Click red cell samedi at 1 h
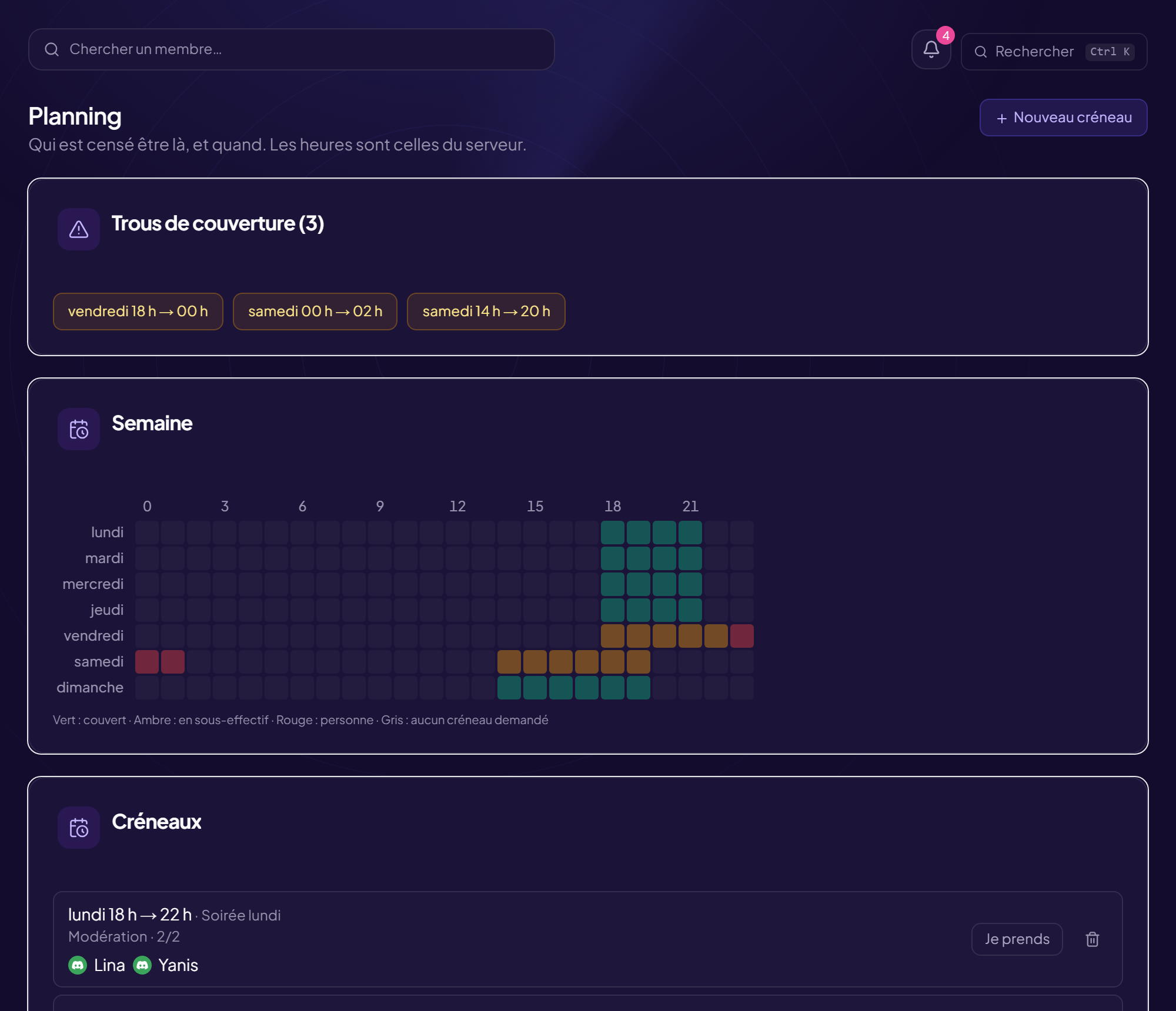 point(173,662)
